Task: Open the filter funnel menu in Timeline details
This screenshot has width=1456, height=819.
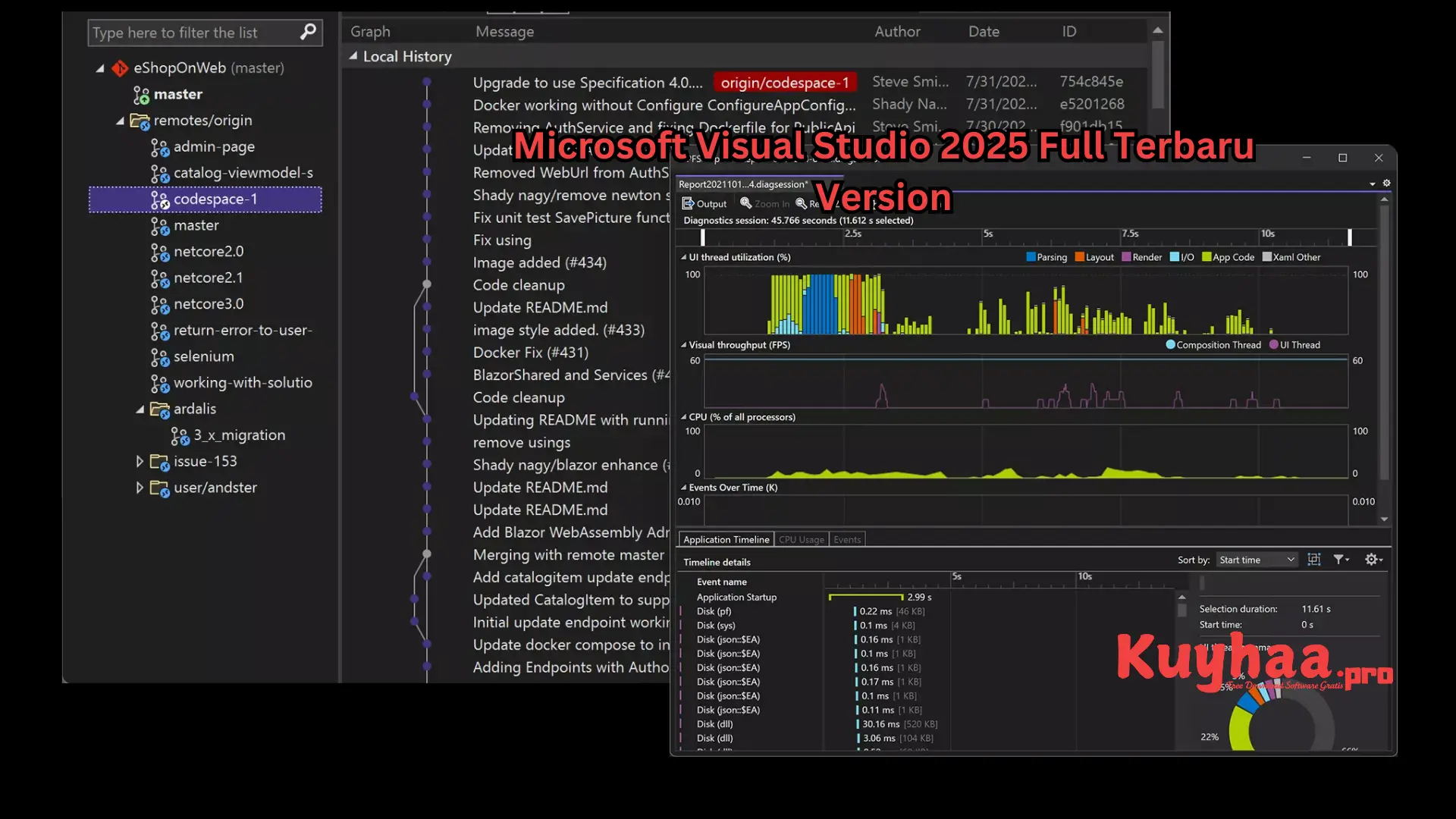Action: 1341,560
